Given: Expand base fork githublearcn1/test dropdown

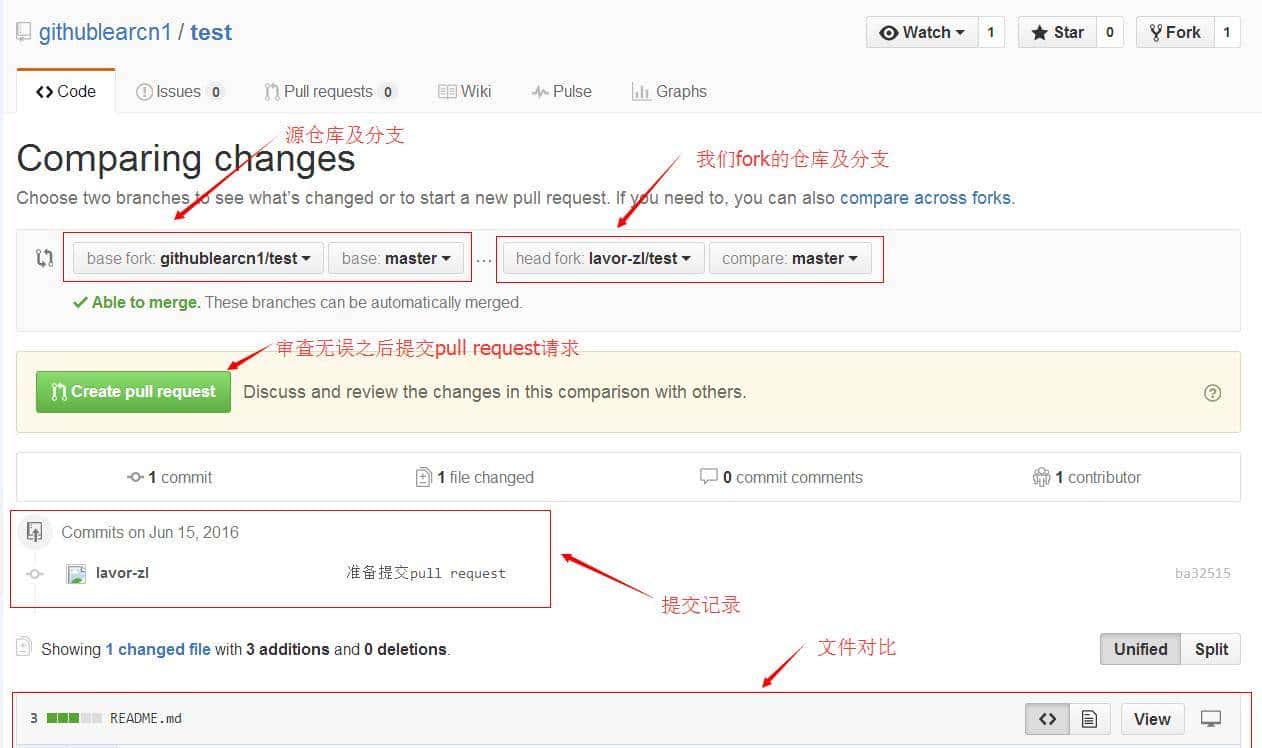Looking at the screenshot, I should point(198,258).
